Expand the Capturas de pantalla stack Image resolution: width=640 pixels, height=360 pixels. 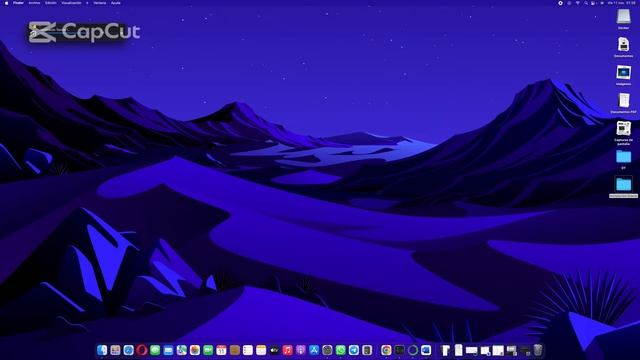click(623, 128)
